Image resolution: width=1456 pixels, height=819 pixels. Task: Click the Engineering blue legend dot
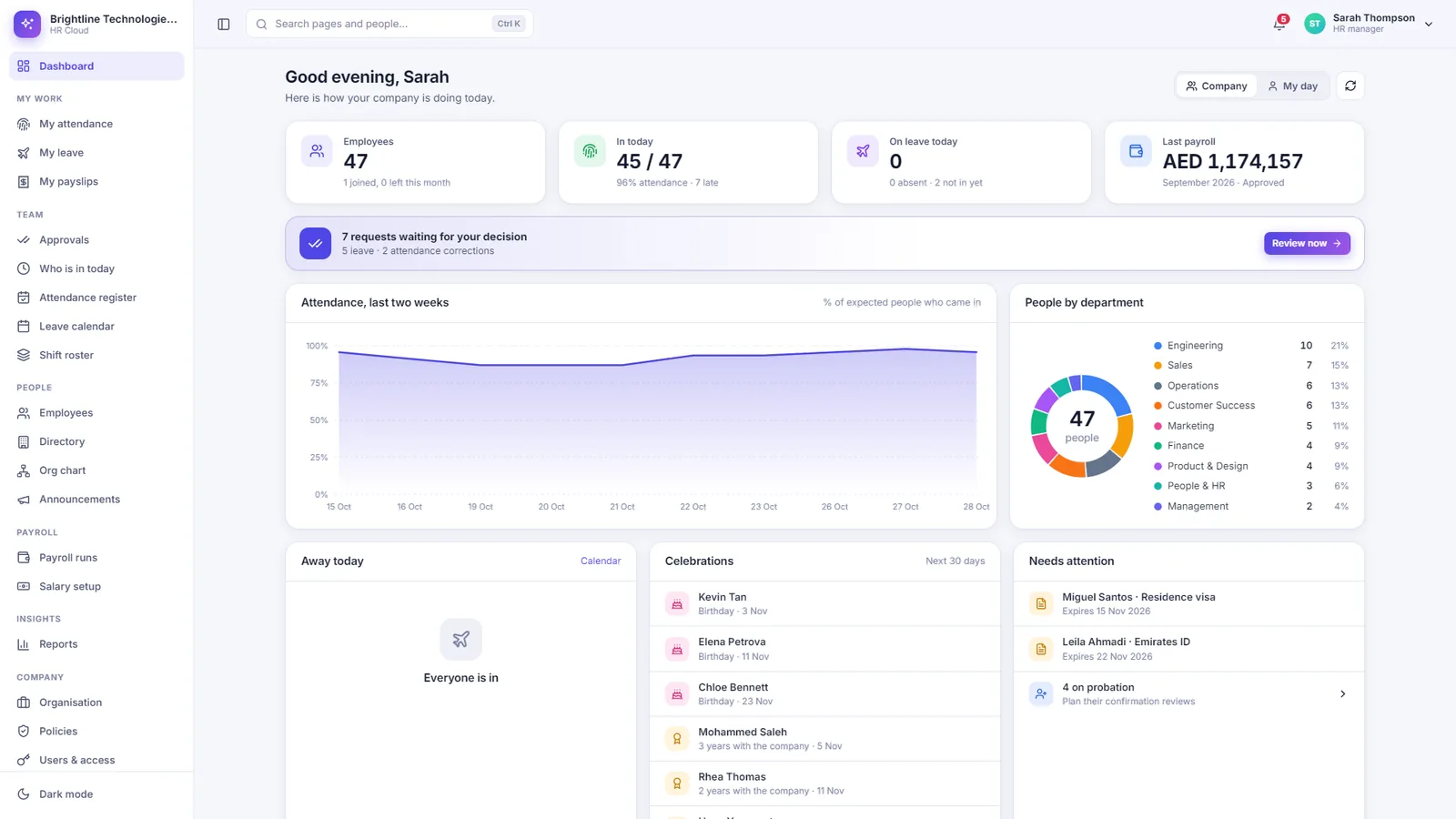[x=1158, y=346]
